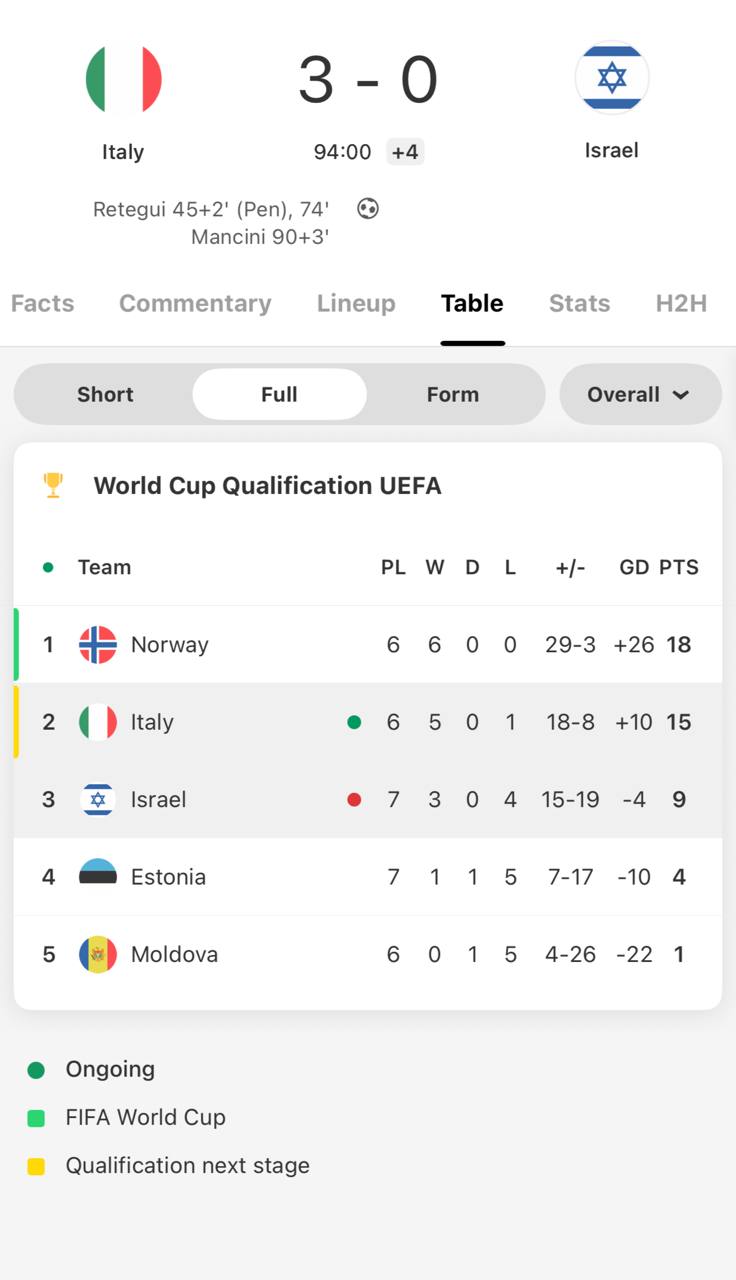Switch table view to Short
This screenshot has width=736, height=1280.
pos(105,394)
